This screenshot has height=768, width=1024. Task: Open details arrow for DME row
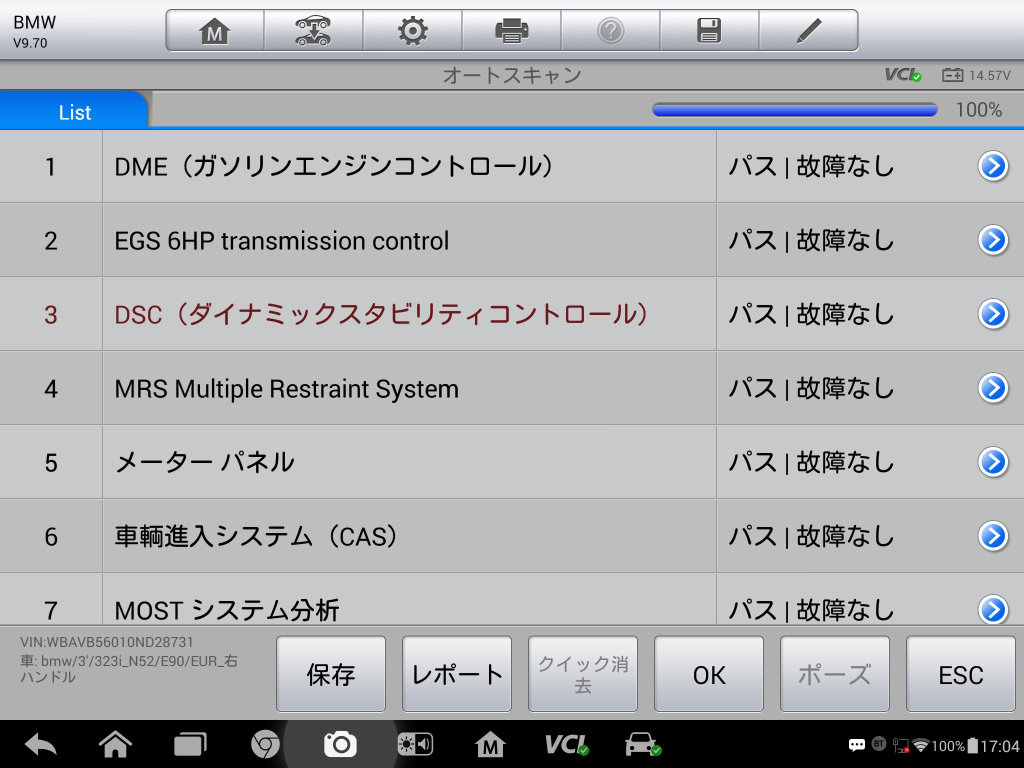993,167
